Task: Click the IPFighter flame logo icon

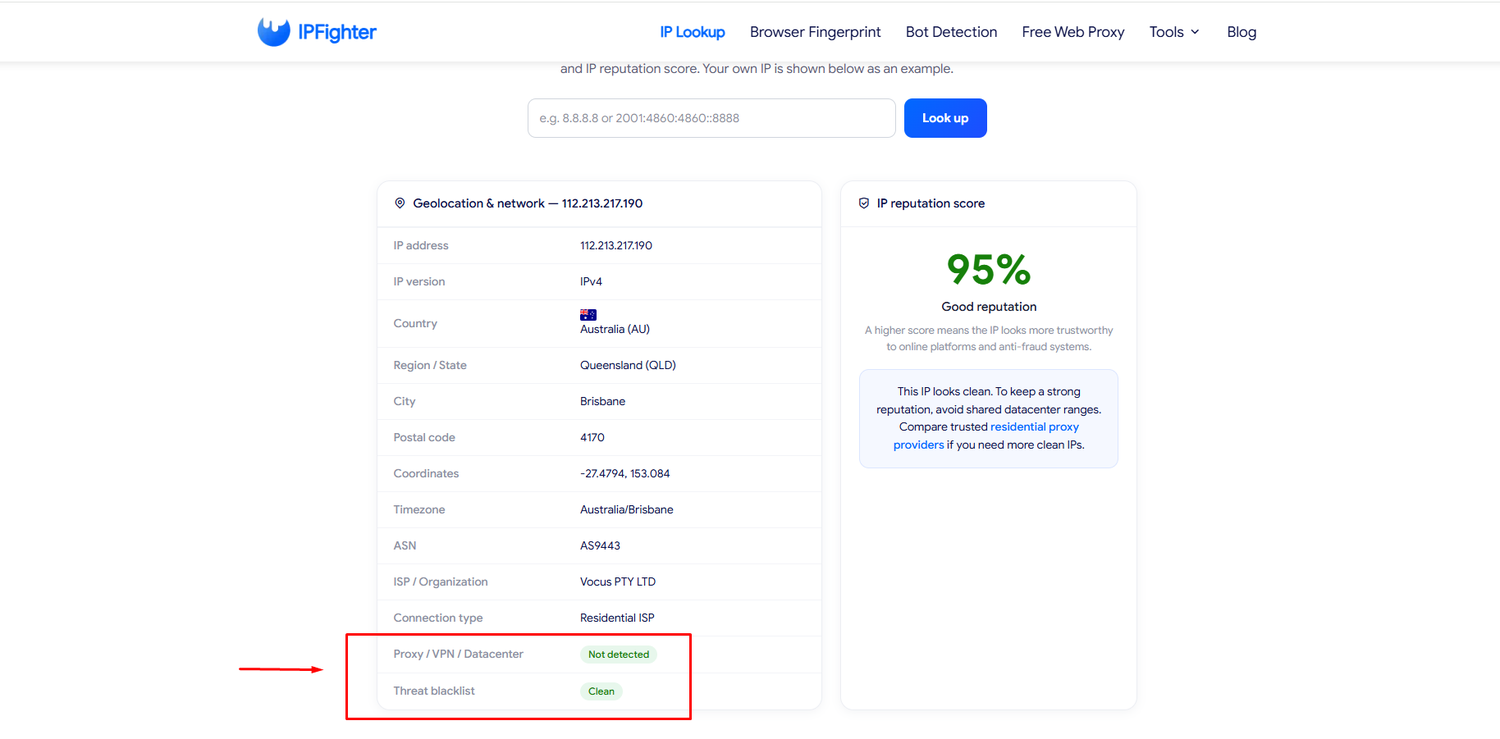Action: 273,32
